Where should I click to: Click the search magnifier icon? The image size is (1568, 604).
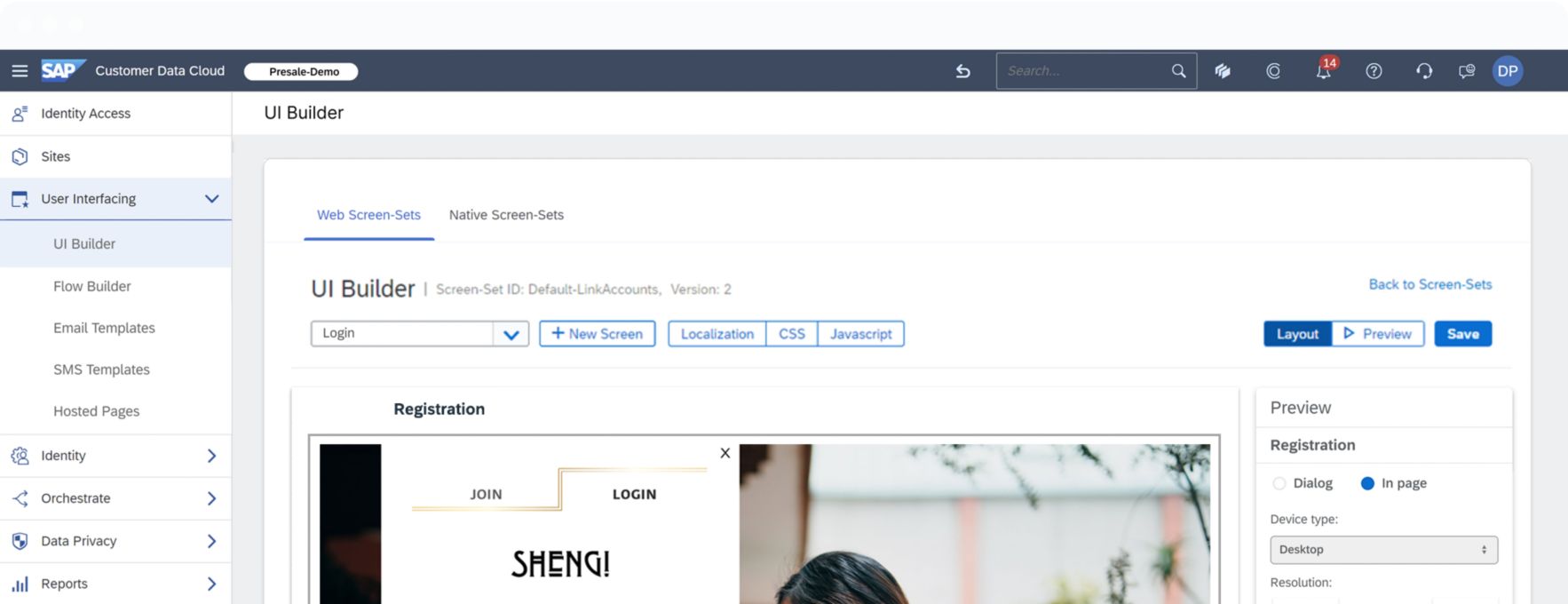point(1178,71)
